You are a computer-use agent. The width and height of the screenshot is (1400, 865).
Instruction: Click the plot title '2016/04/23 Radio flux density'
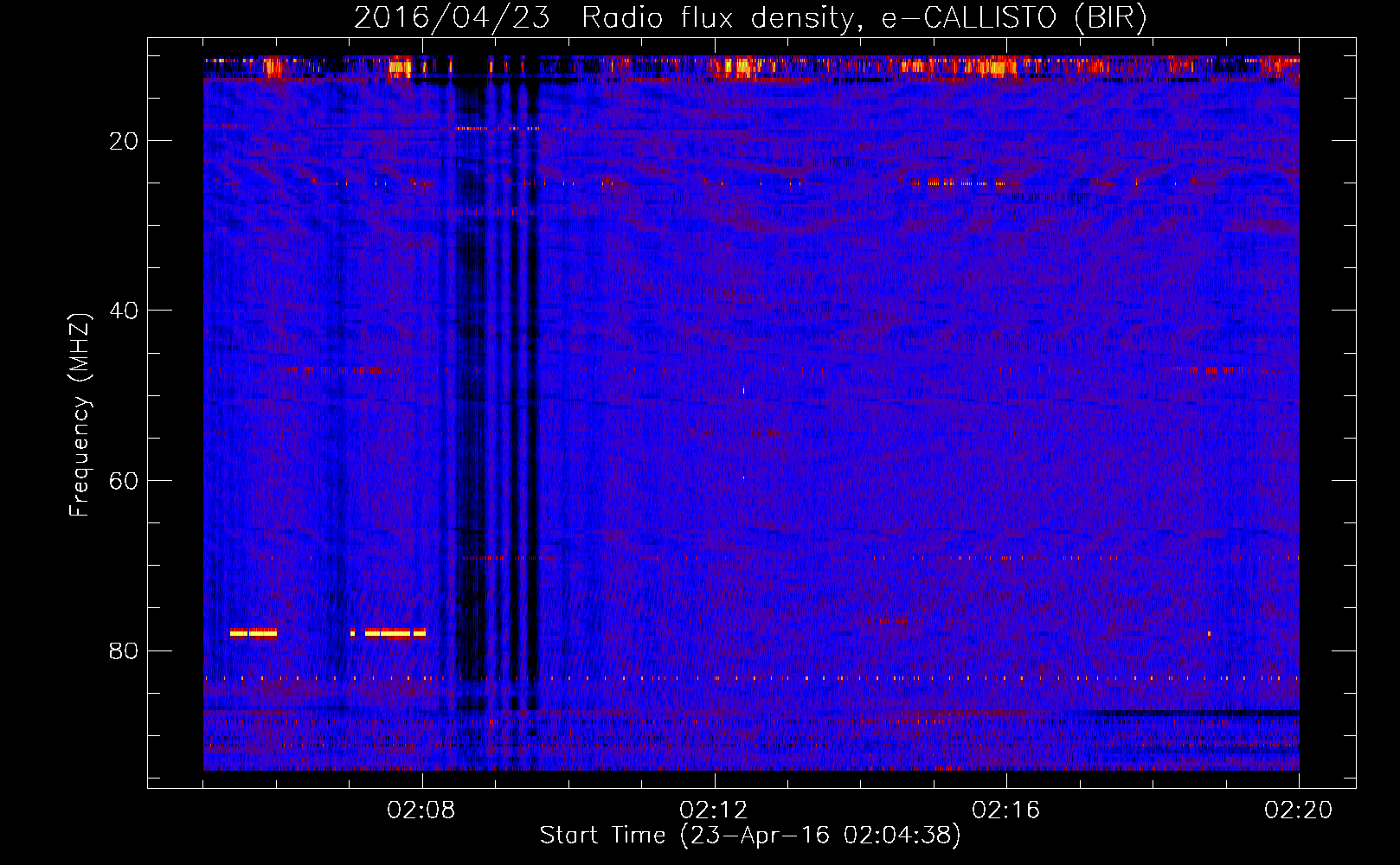pos(750,18)
